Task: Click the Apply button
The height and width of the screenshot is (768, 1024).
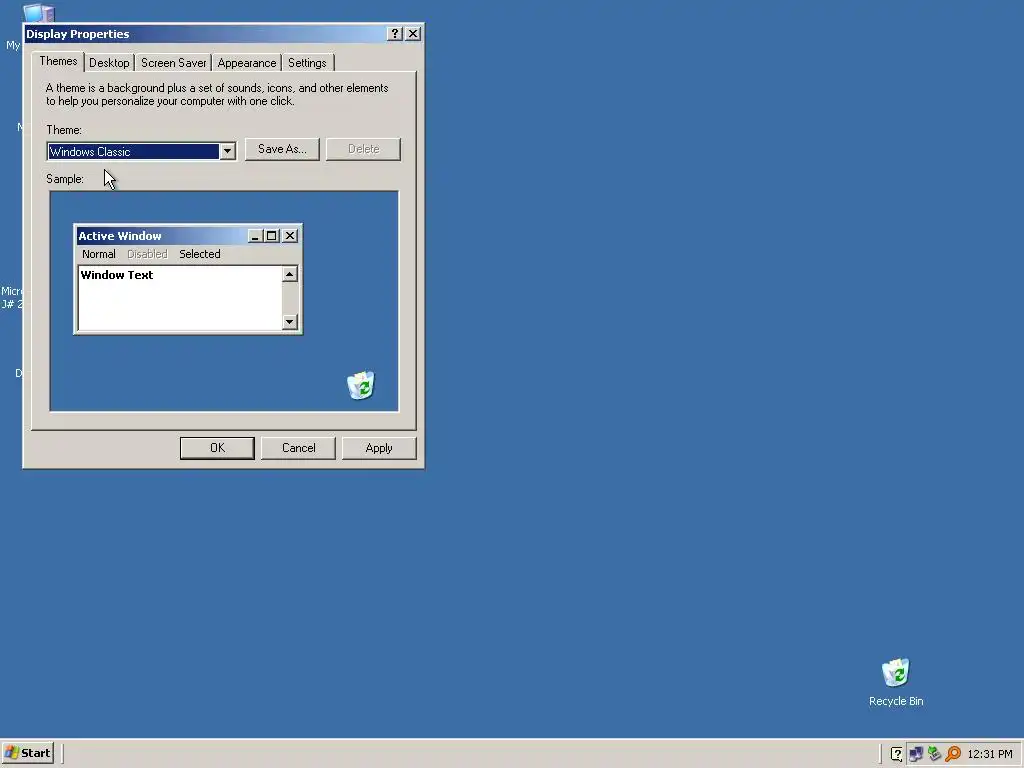Action: click(x=379, y=448)
